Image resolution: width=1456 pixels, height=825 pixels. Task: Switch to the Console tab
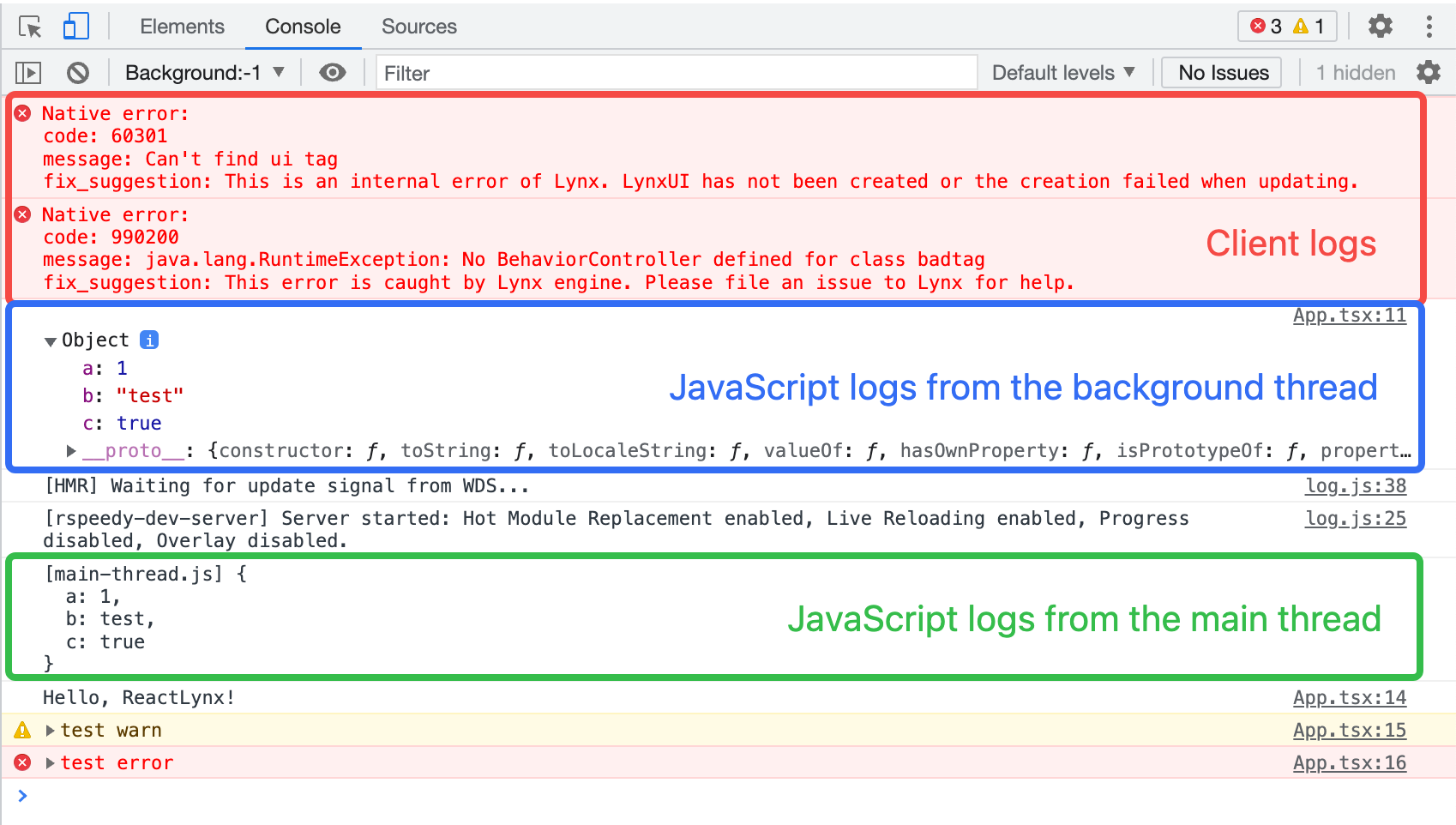[x=303, y=27]
